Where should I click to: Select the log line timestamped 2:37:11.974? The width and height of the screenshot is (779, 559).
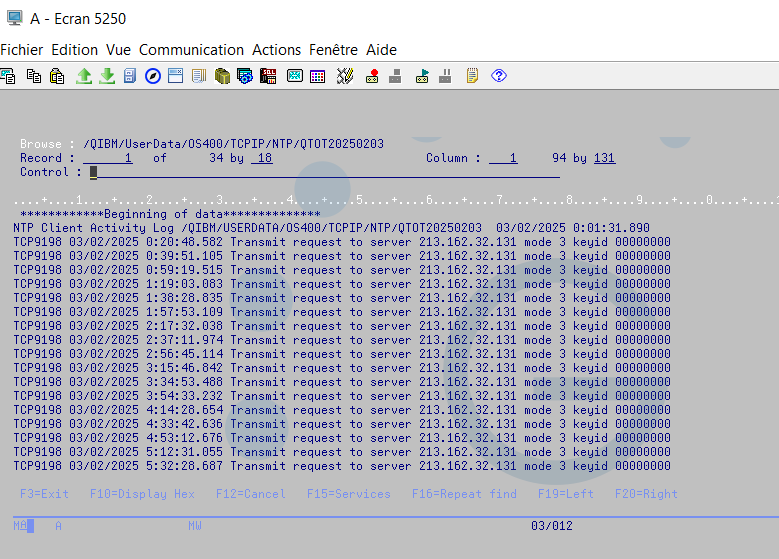[342, 340]
